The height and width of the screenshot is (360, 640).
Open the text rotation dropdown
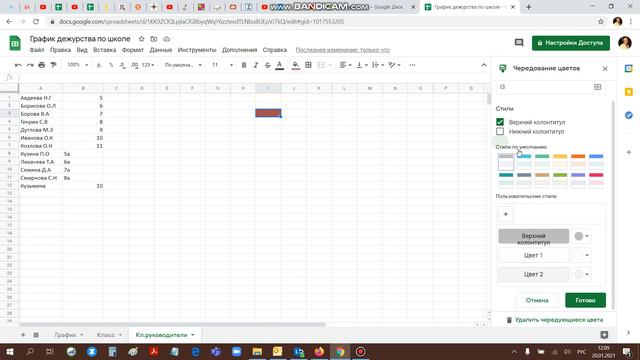coord(394,65)
